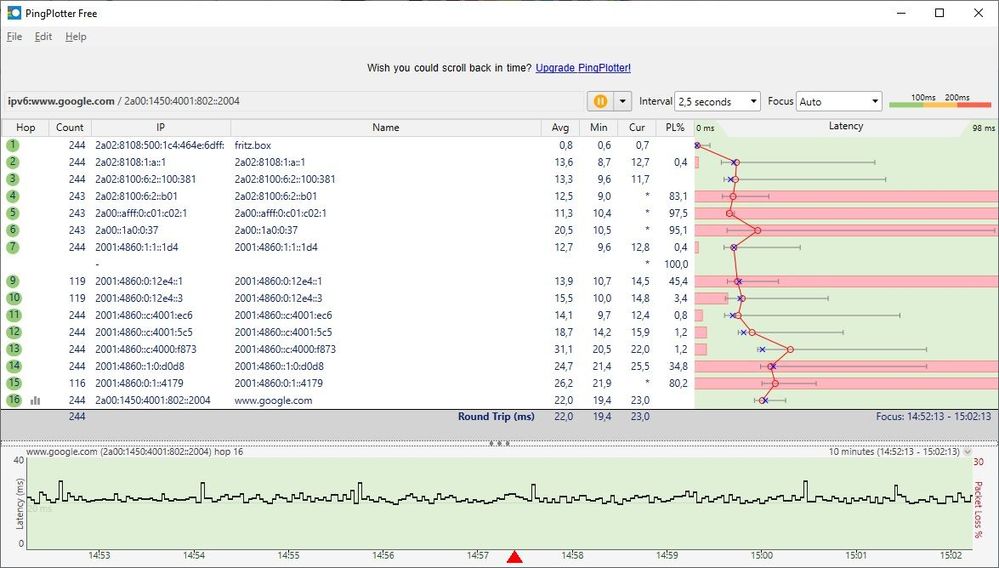The width and height of the screenshot is (999, 568).
Task: Open the Help menu
Action: 76,37
